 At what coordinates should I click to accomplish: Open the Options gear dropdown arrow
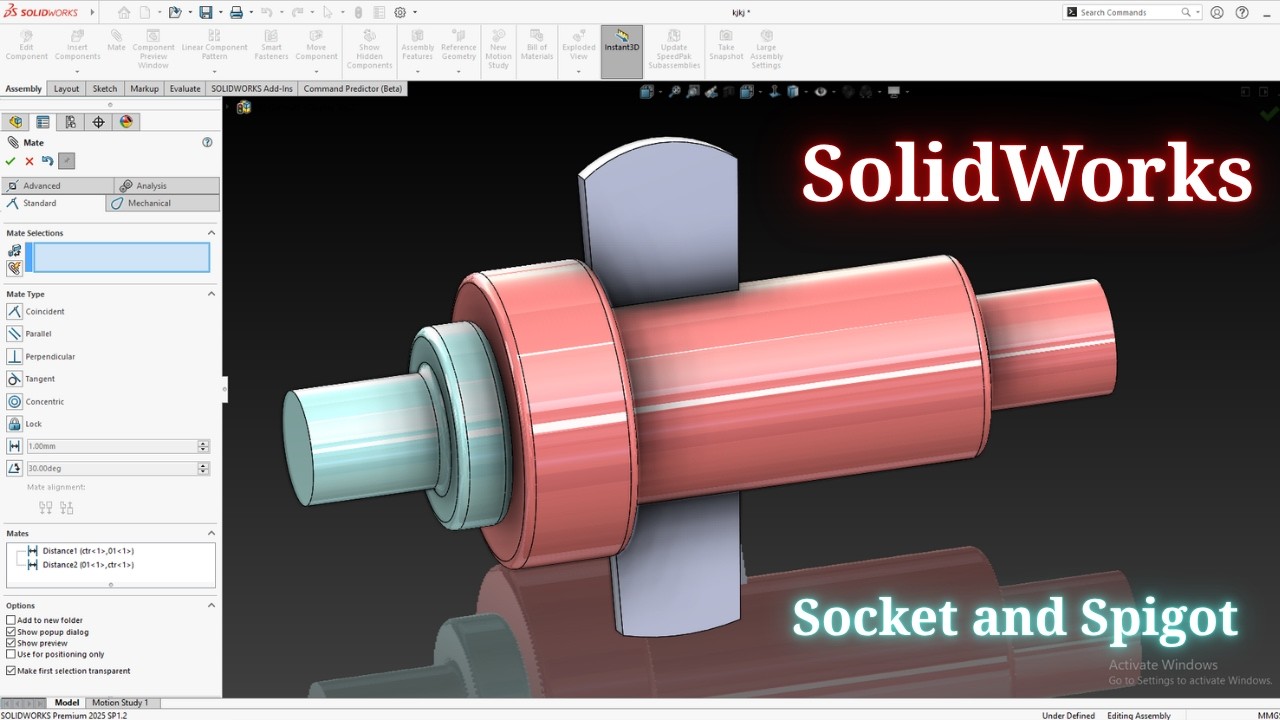(x=415, y=13)
